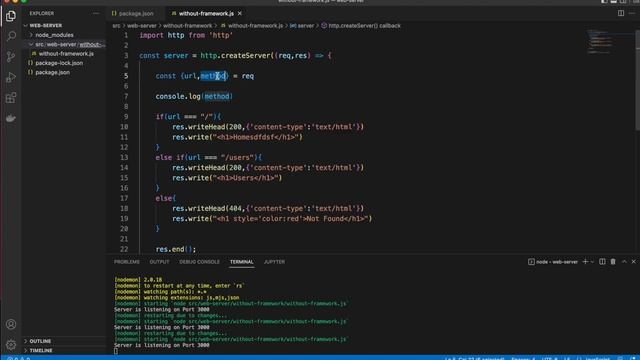Click the without-framework folder breadcrumb
This screenshot has height=360, width=640.
pos(187,26)
